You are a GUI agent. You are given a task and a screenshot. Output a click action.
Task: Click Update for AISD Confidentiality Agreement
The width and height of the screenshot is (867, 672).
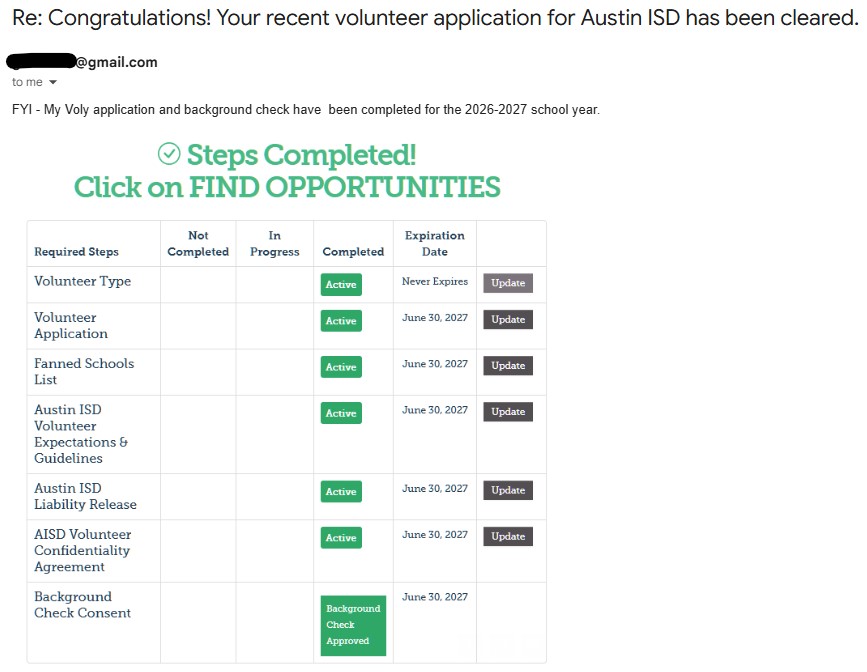click(508, 536)
